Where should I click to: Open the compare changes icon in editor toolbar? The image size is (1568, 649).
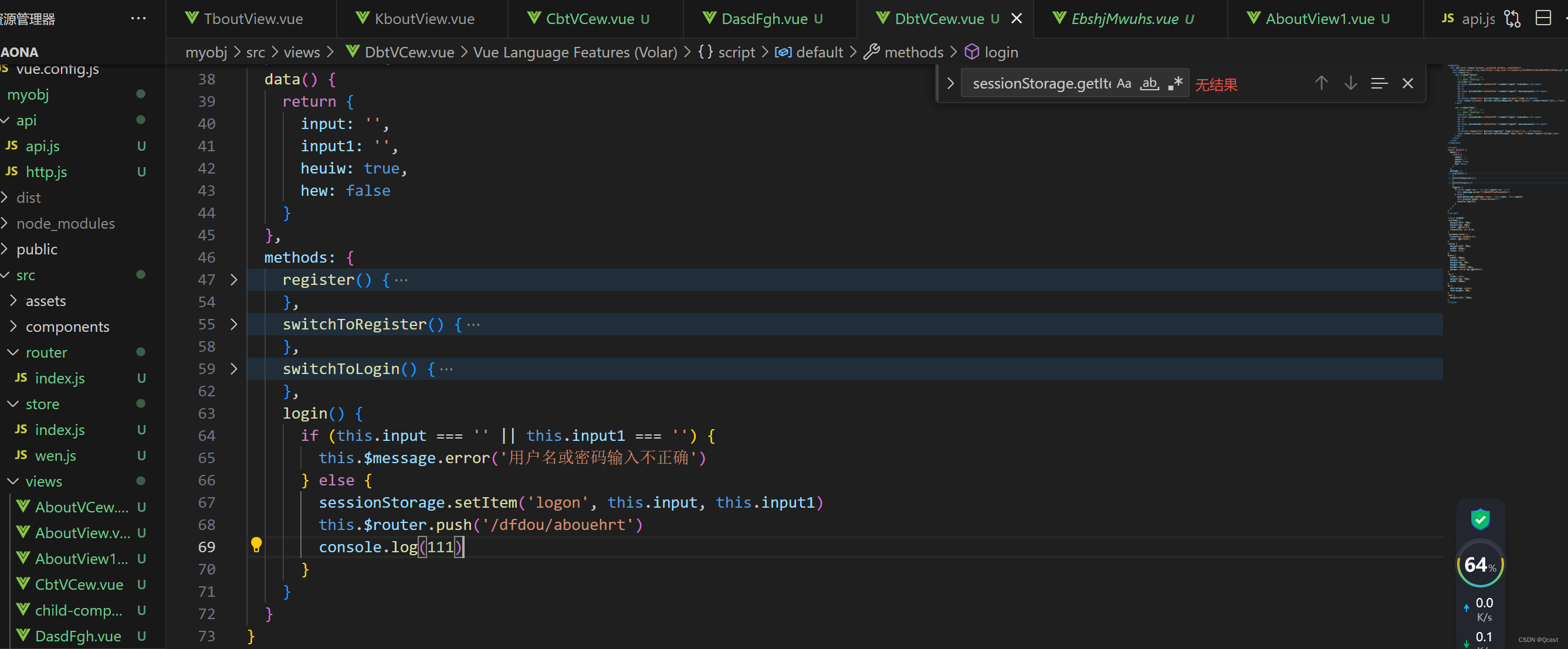pyautogui.click(x=1512, y=18)
